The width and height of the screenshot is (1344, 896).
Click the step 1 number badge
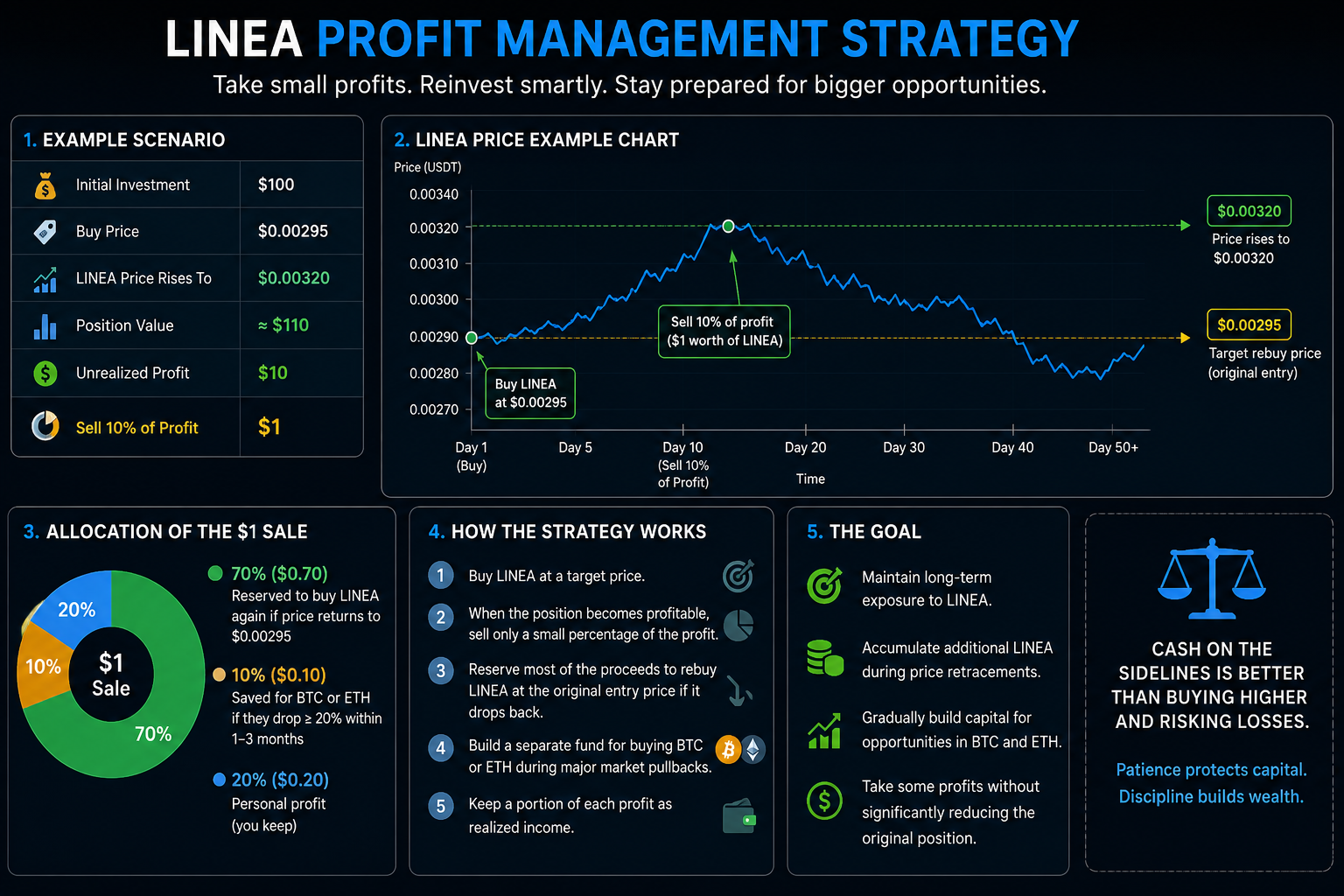[x=440, y=575]
